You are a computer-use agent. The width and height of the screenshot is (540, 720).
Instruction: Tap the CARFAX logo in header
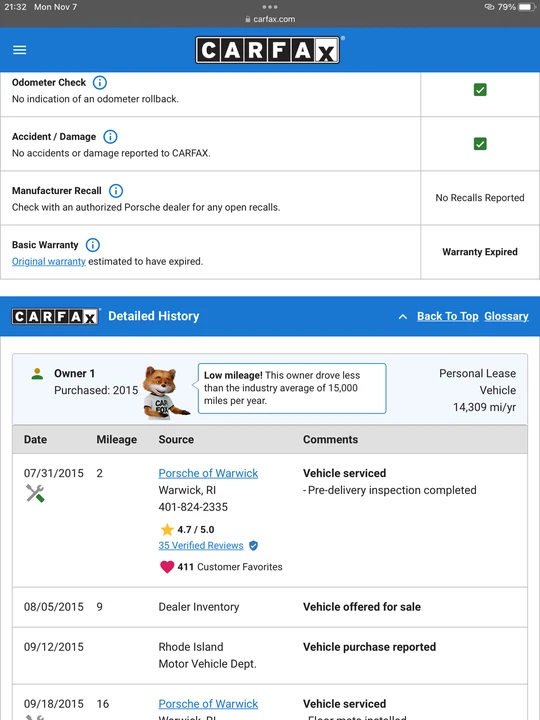coord(270,50)
